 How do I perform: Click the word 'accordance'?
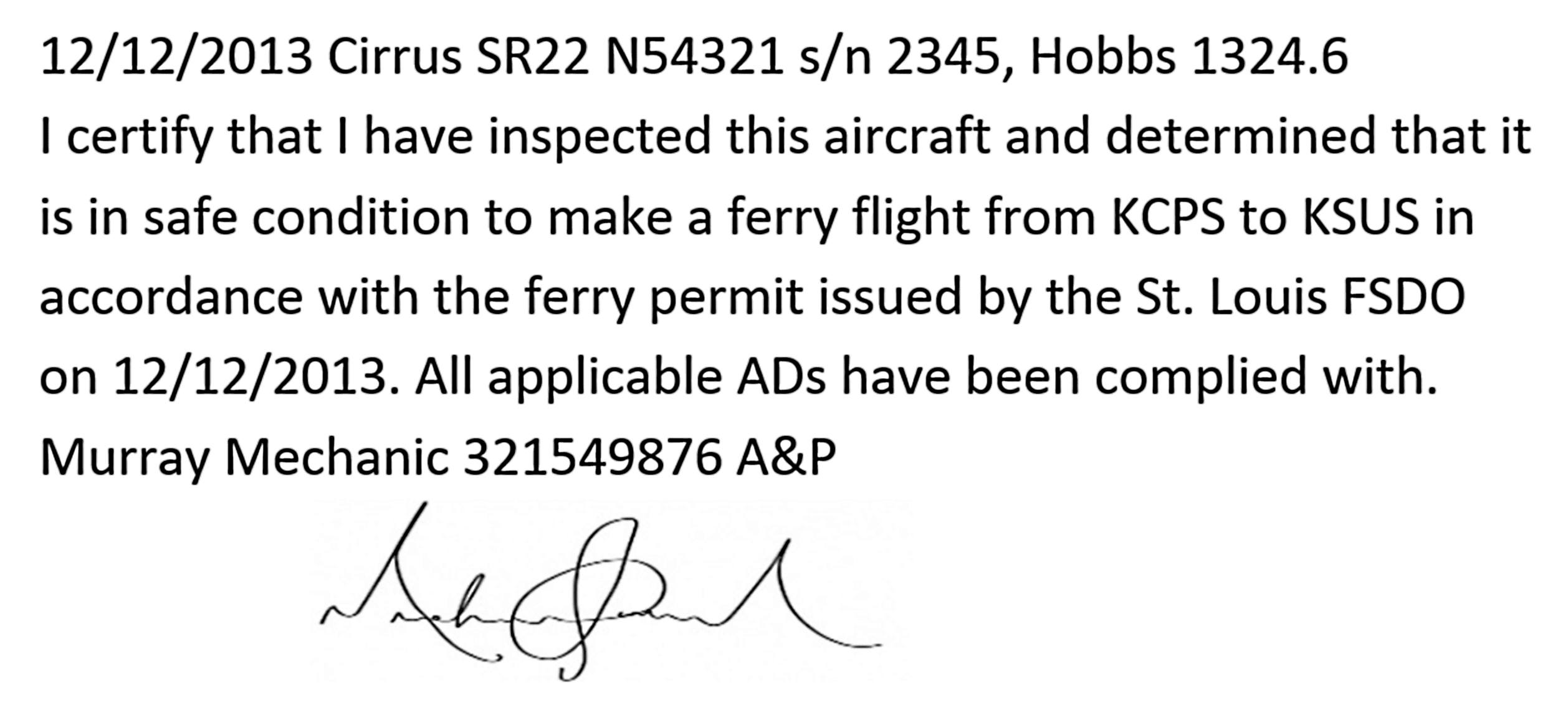pos(171,297)
